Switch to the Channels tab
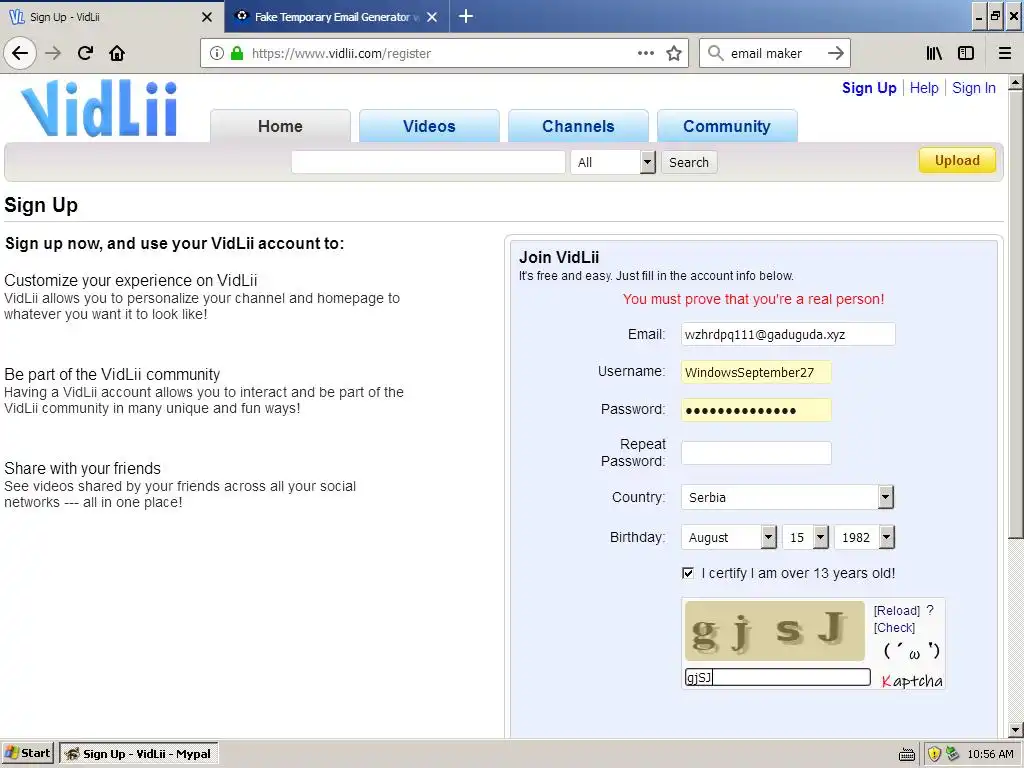This screenshot has width=1024, height=768. pyautogui.click(x=578, y=126)
